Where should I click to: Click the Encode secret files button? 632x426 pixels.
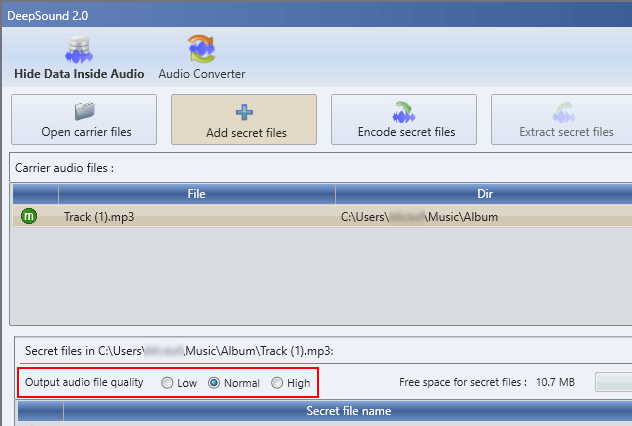pos(404,120)
